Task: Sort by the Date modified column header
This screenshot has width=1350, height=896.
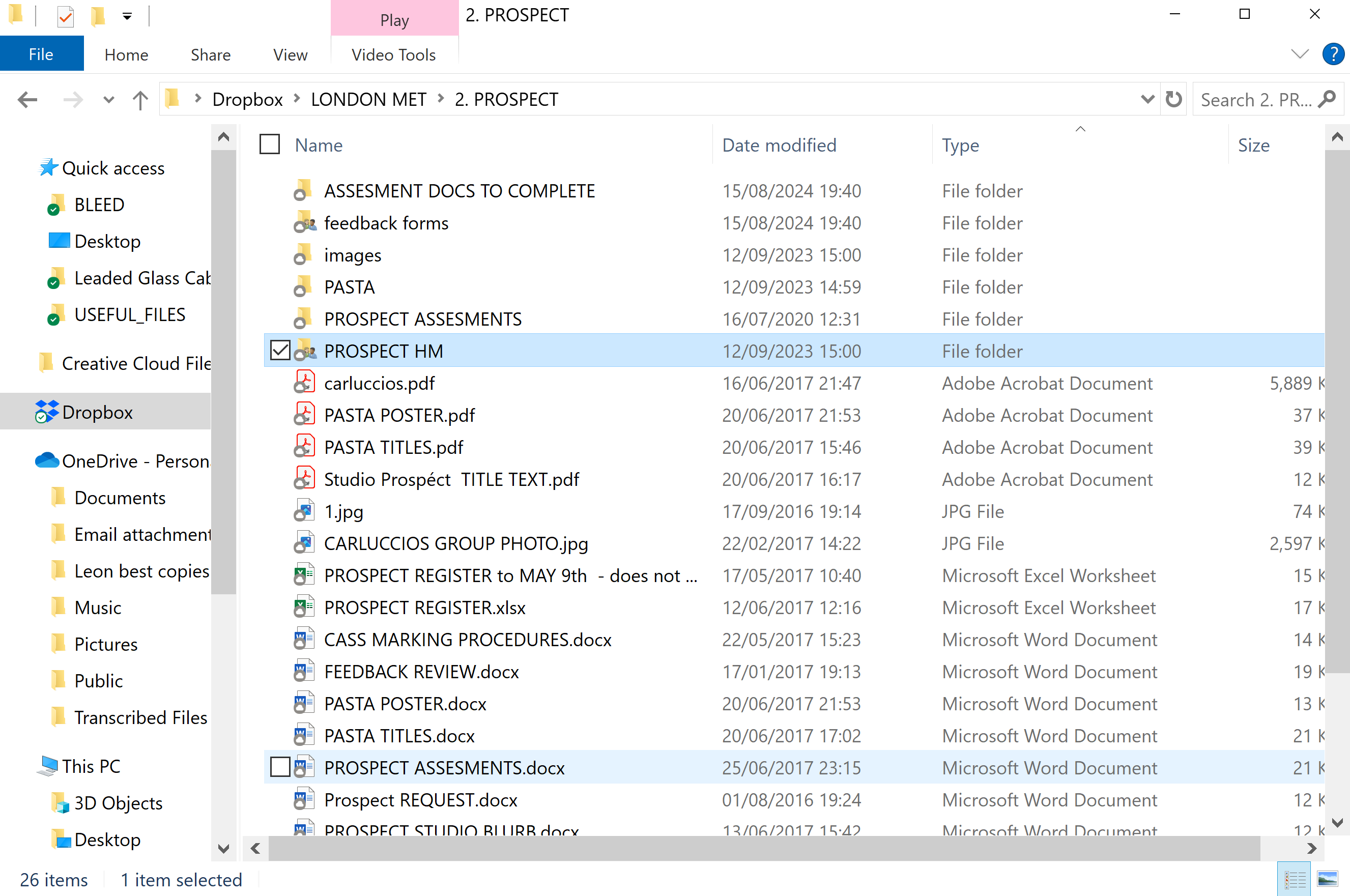Action: click(779, 145)
